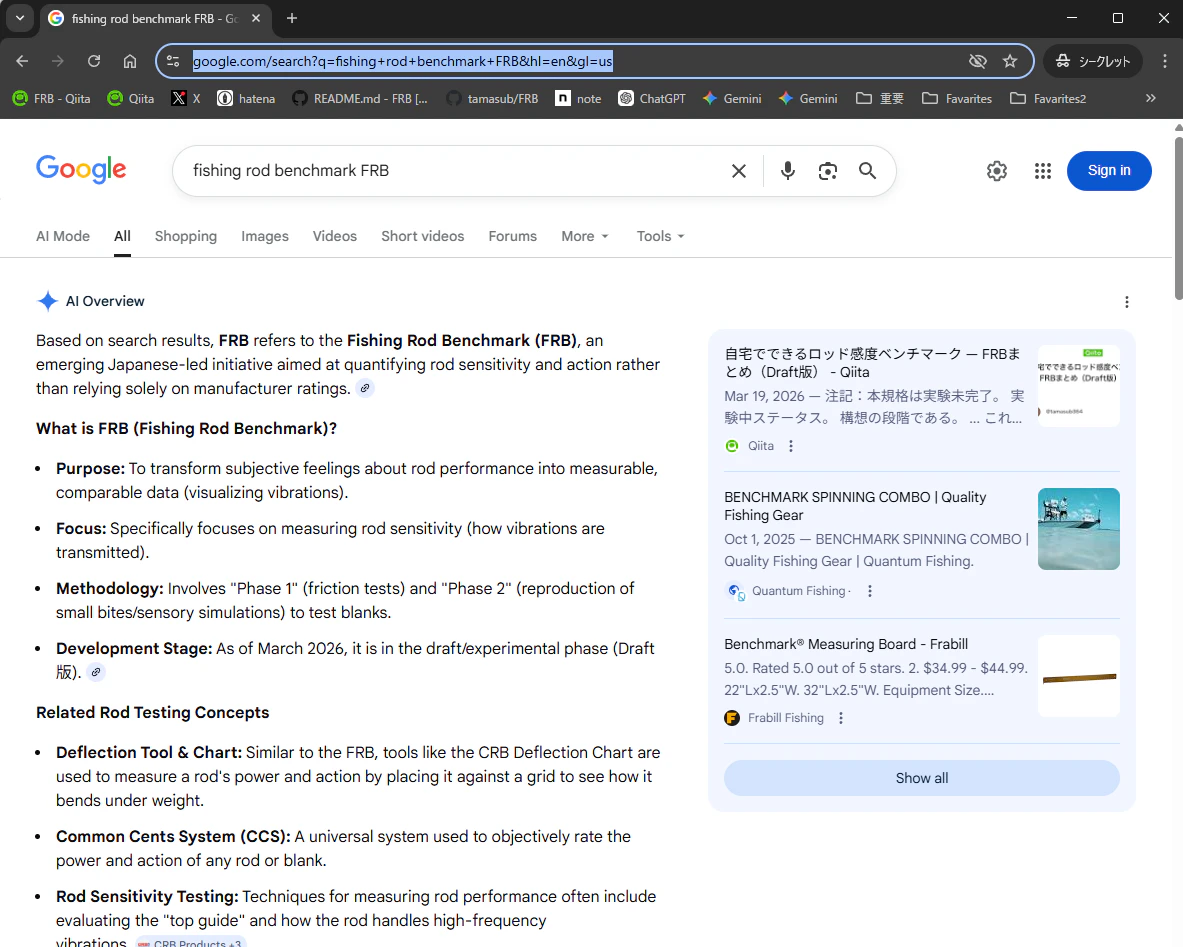
Task: Show more bookmarks overflow chevron
Action: pyautogui.click(x=1151, y=98)
